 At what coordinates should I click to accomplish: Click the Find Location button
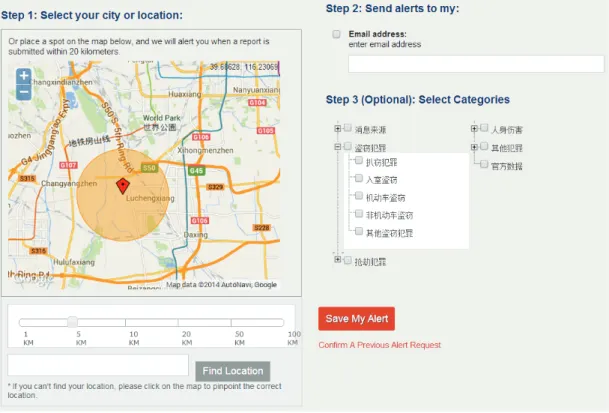coord(233,371)
